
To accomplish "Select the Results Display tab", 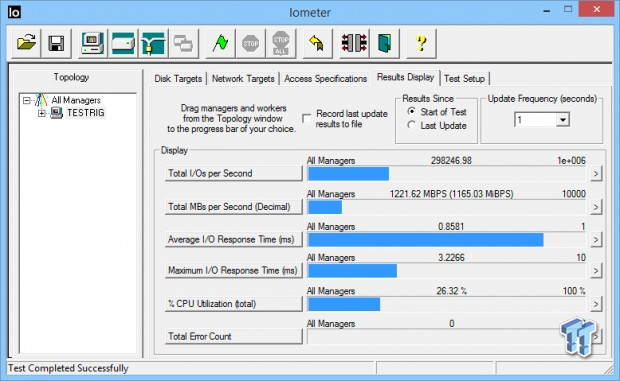I will coord(405,77).
